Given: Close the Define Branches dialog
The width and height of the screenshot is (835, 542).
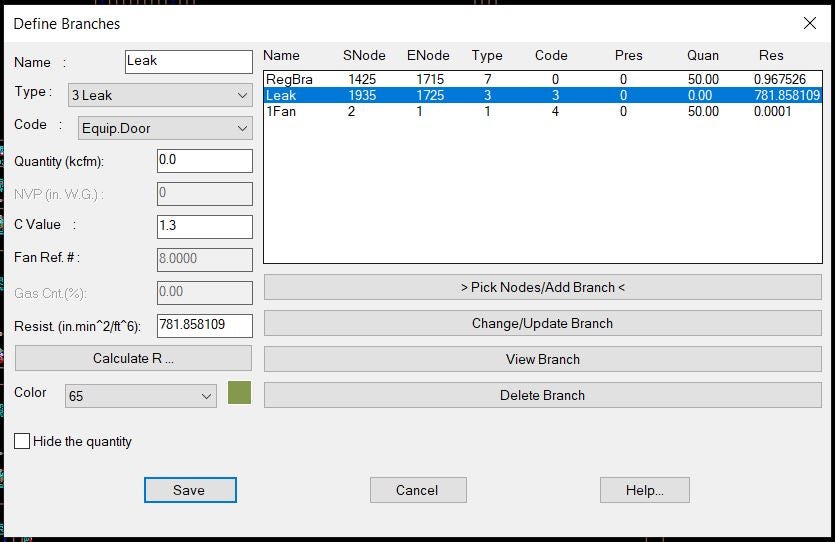Looking at the screenshot, I should coord(809,23).
